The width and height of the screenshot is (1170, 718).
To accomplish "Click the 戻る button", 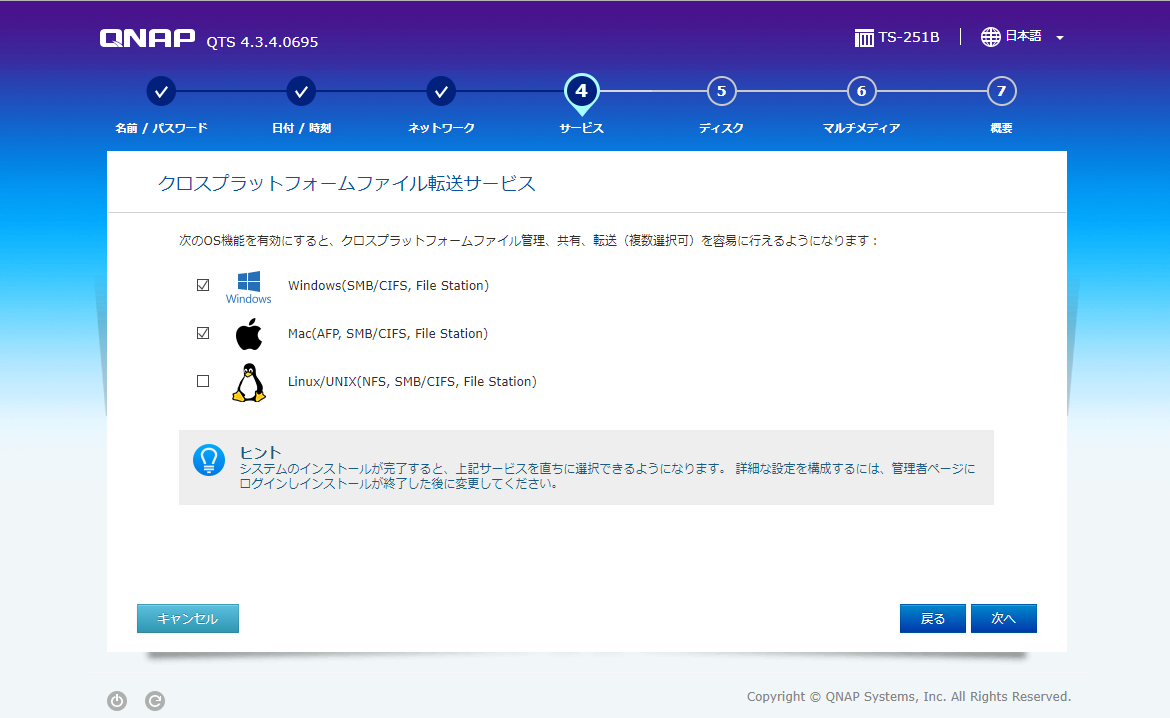I will click(932, 618).
